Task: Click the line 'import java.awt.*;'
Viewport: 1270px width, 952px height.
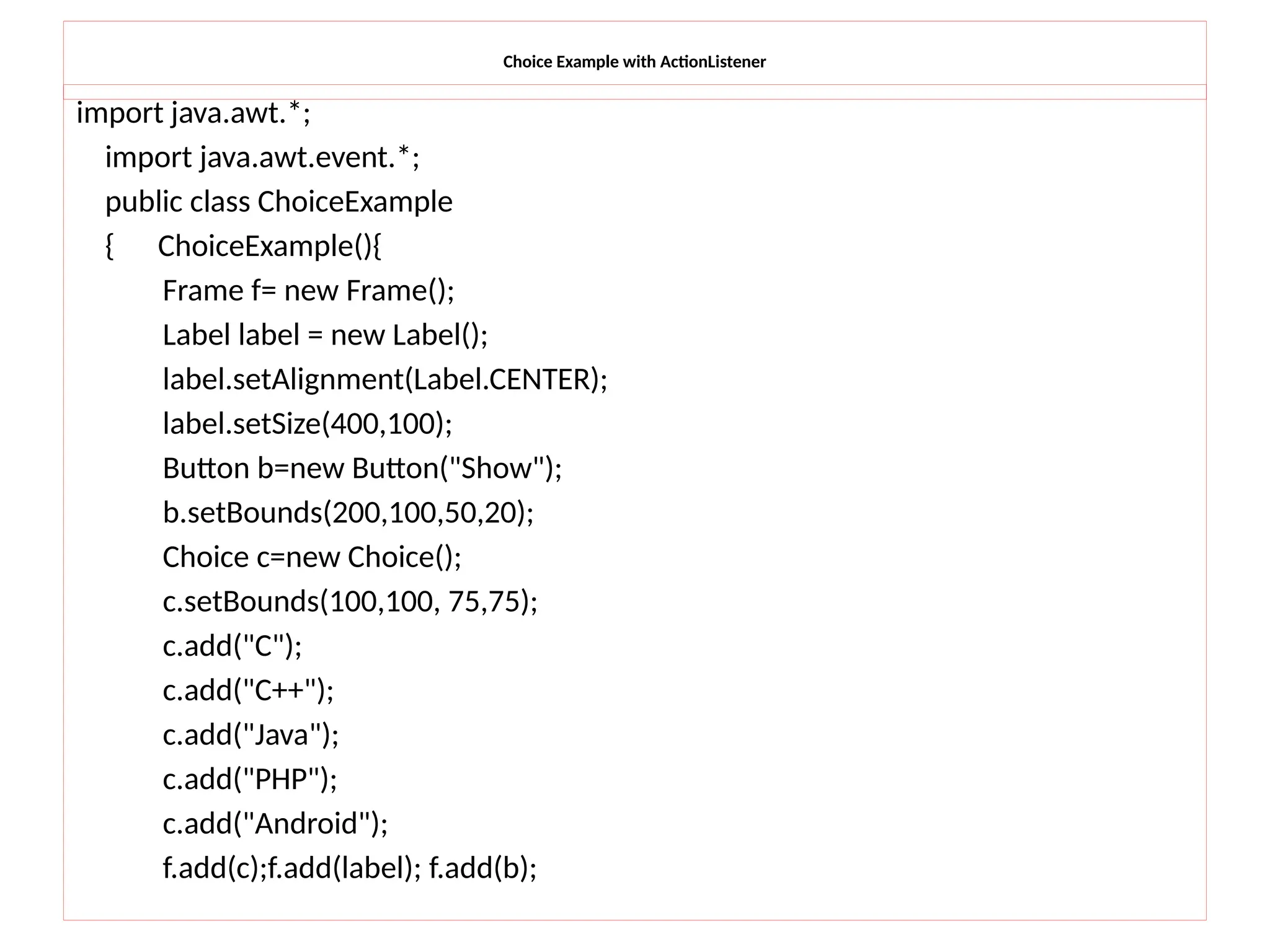Action: 193,113
